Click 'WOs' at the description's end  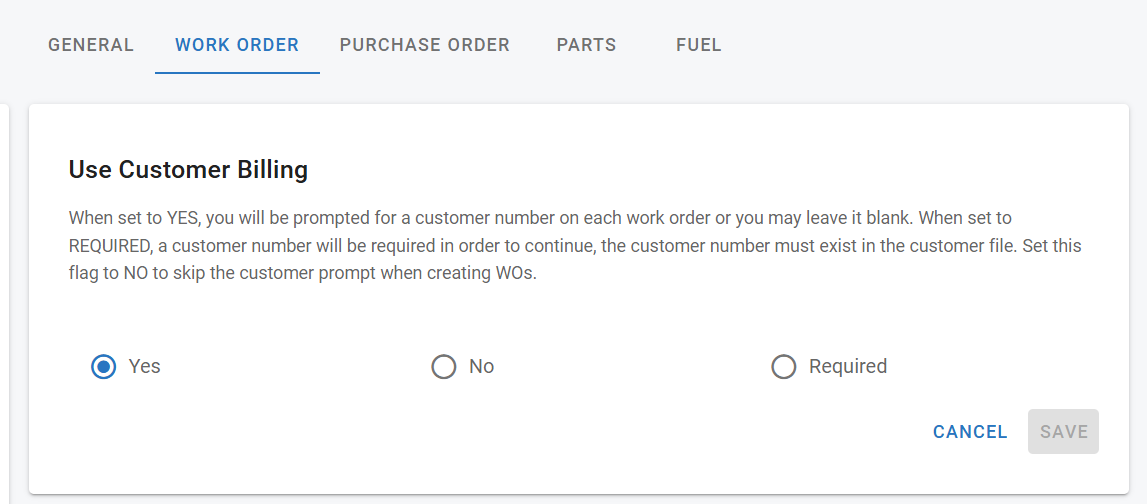coord(516,274)
